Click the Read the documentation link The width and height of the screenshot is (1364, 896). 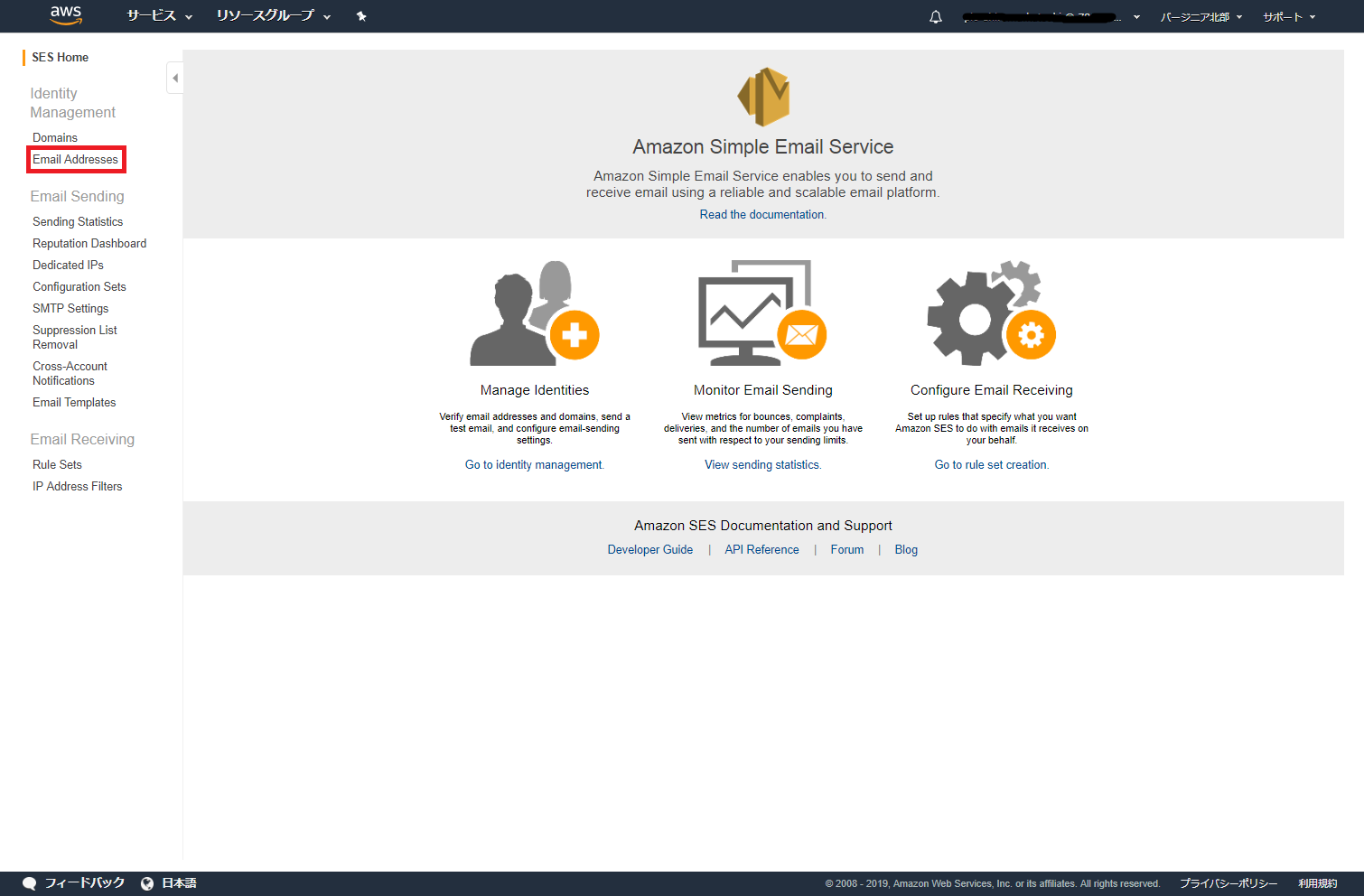pyautogui.click(x=761, y=214)
